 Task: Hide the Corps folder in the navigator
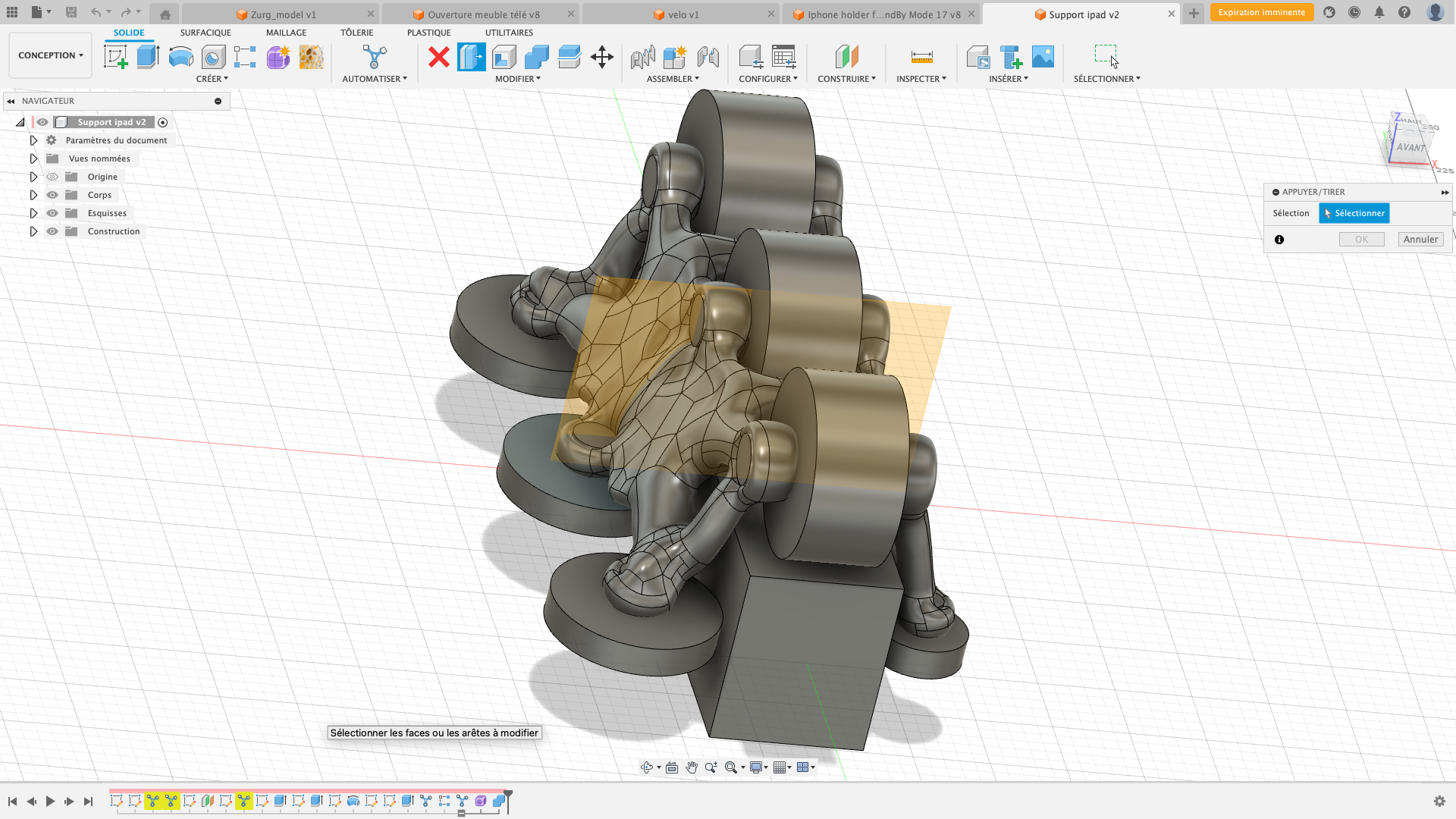point(52,195)
